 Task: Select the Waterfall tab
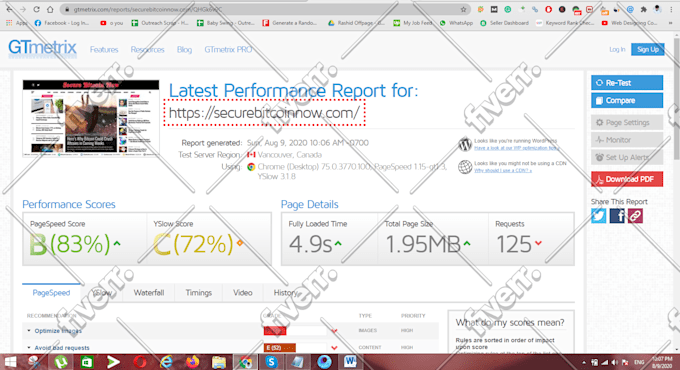[x=149, y=293]
